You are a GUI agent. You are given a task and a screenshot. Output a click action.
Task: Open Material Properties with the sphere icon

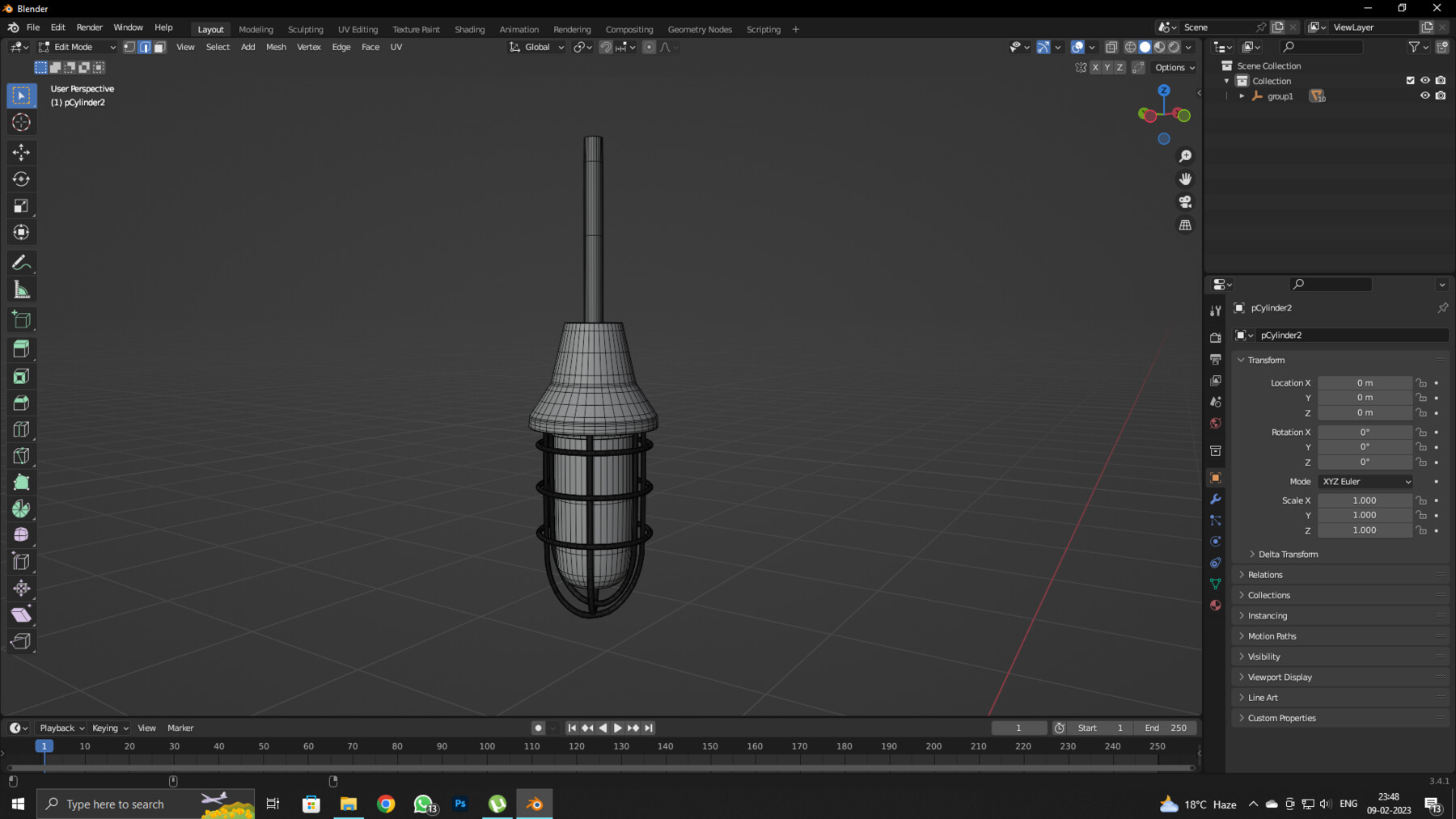pyautogui.click(x=1216, y=606)
